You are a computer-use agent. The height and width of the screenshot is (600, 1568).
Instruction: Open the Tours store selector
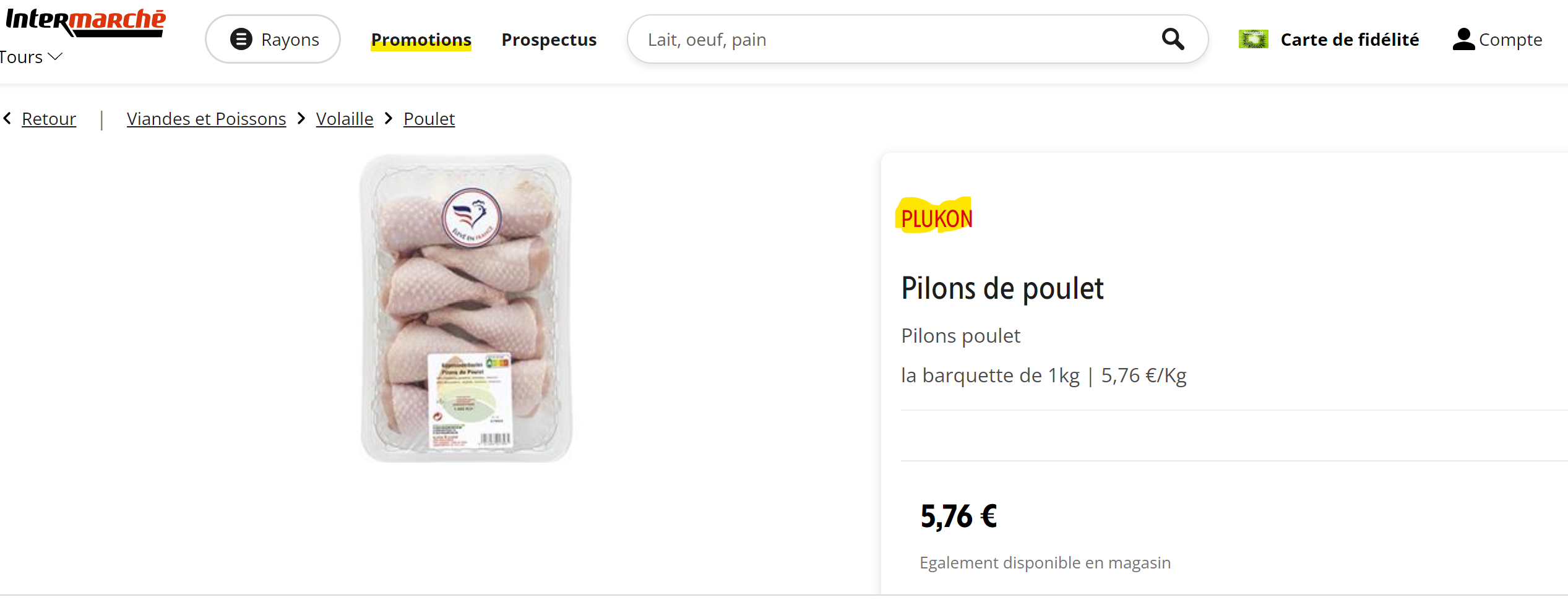point(31,57)
